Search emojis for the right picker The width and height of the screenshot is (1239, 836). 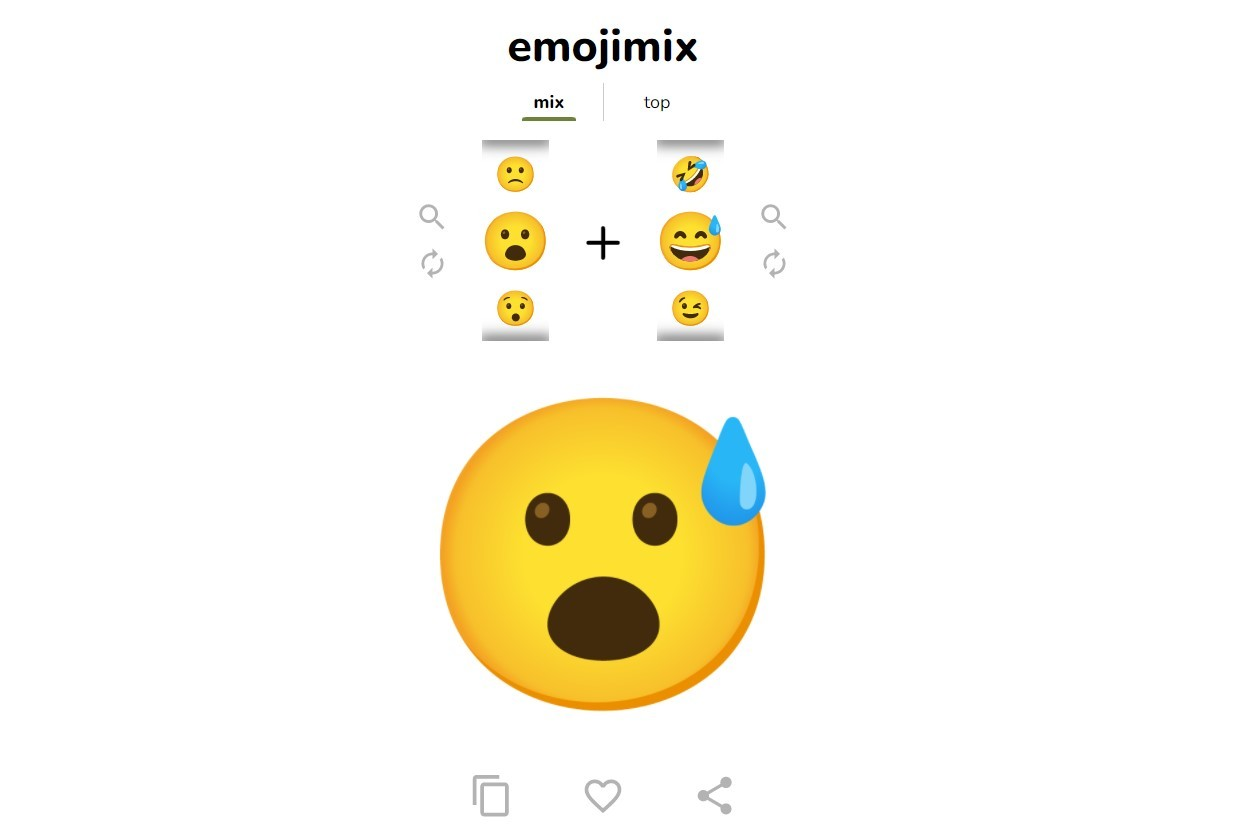click(773, 217)
